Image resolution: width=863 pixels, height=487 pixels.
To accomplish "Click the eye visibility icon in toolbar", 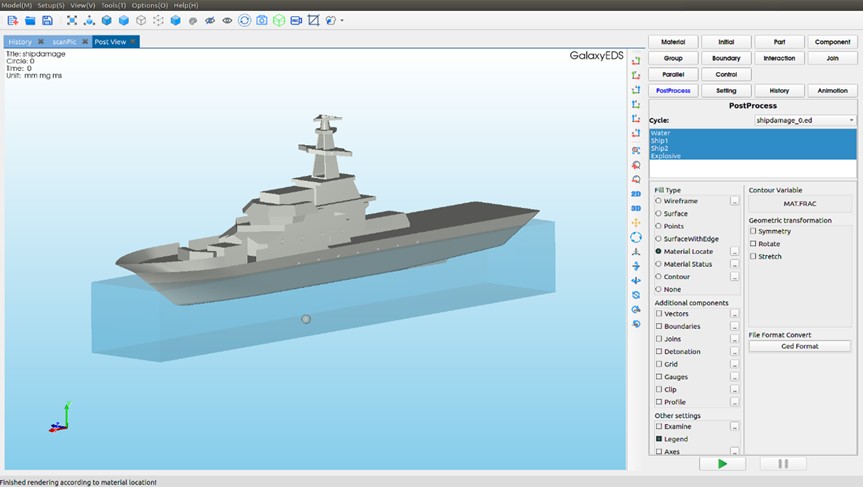I will point(227,20).
